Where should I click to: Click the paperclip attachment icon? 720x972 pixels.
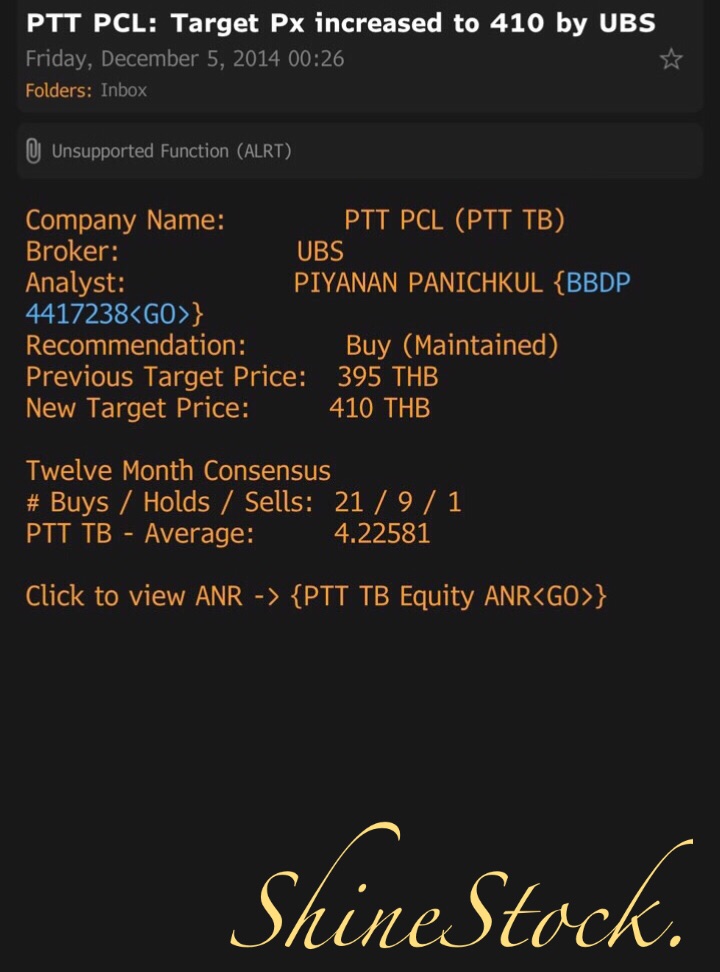pos(33,152)
